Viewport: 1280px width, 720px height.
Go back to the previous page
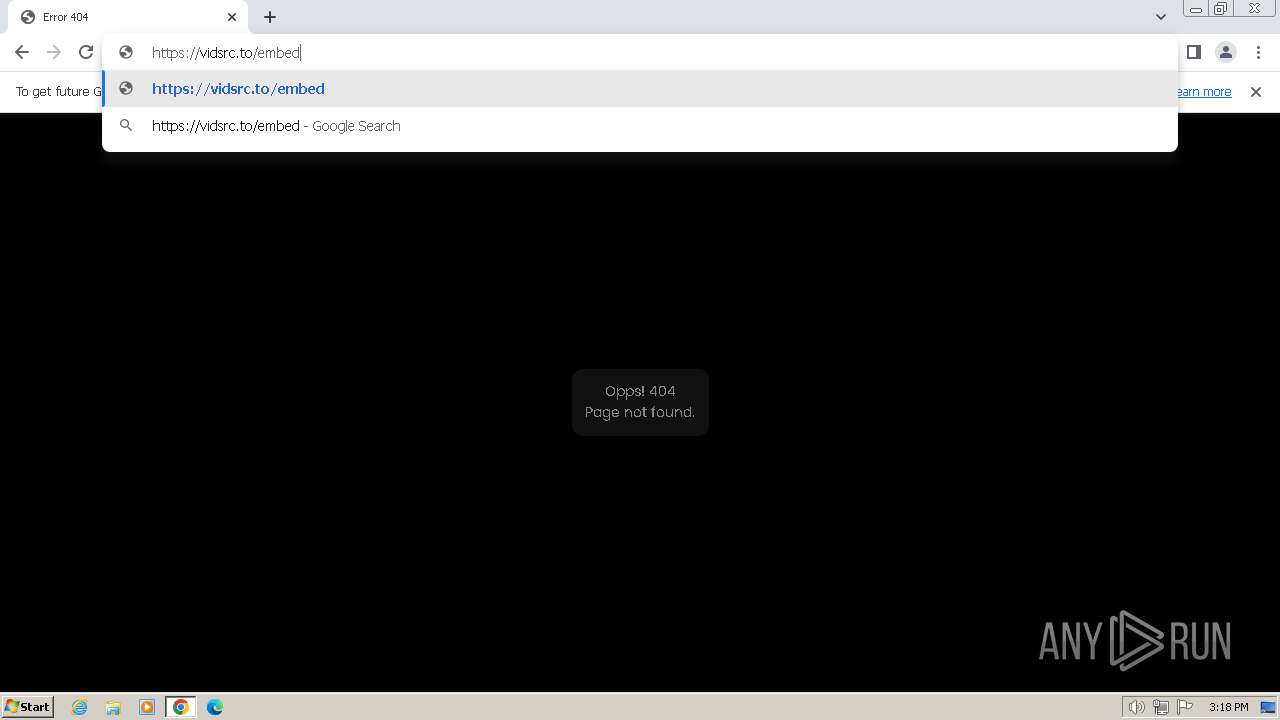(22, 52)
